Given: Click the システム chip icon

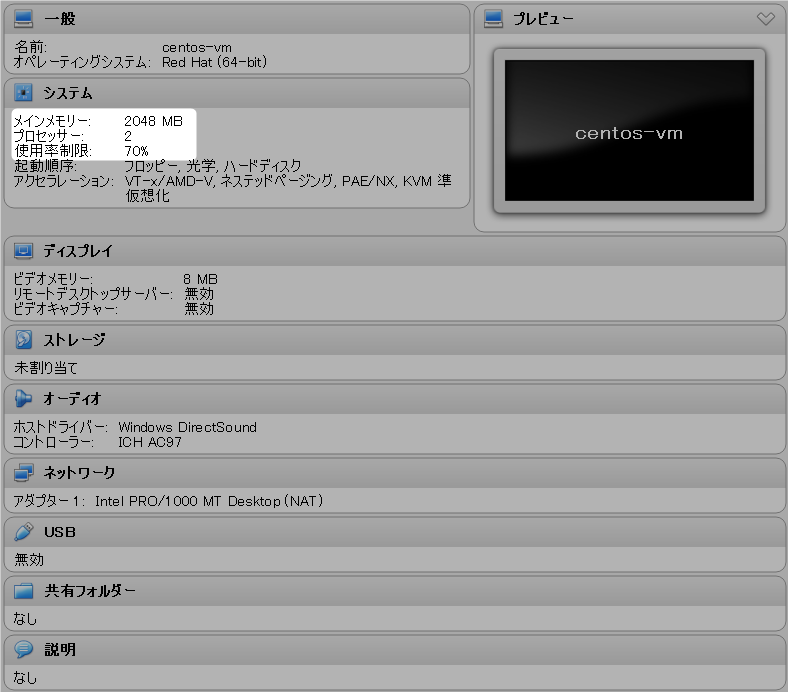Looking at the screenshot, I should pos(23,93).
